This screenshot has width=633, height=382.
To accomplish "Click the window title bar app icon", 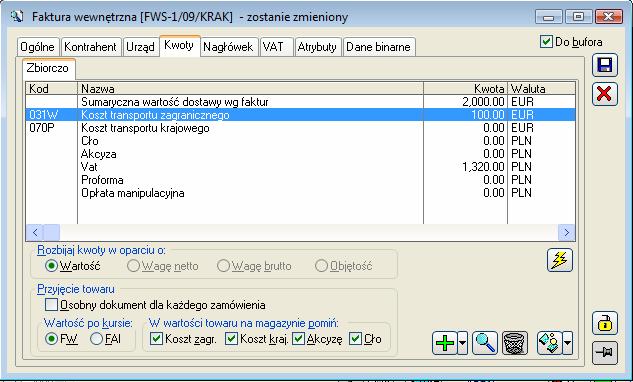I will pos(17,17).
